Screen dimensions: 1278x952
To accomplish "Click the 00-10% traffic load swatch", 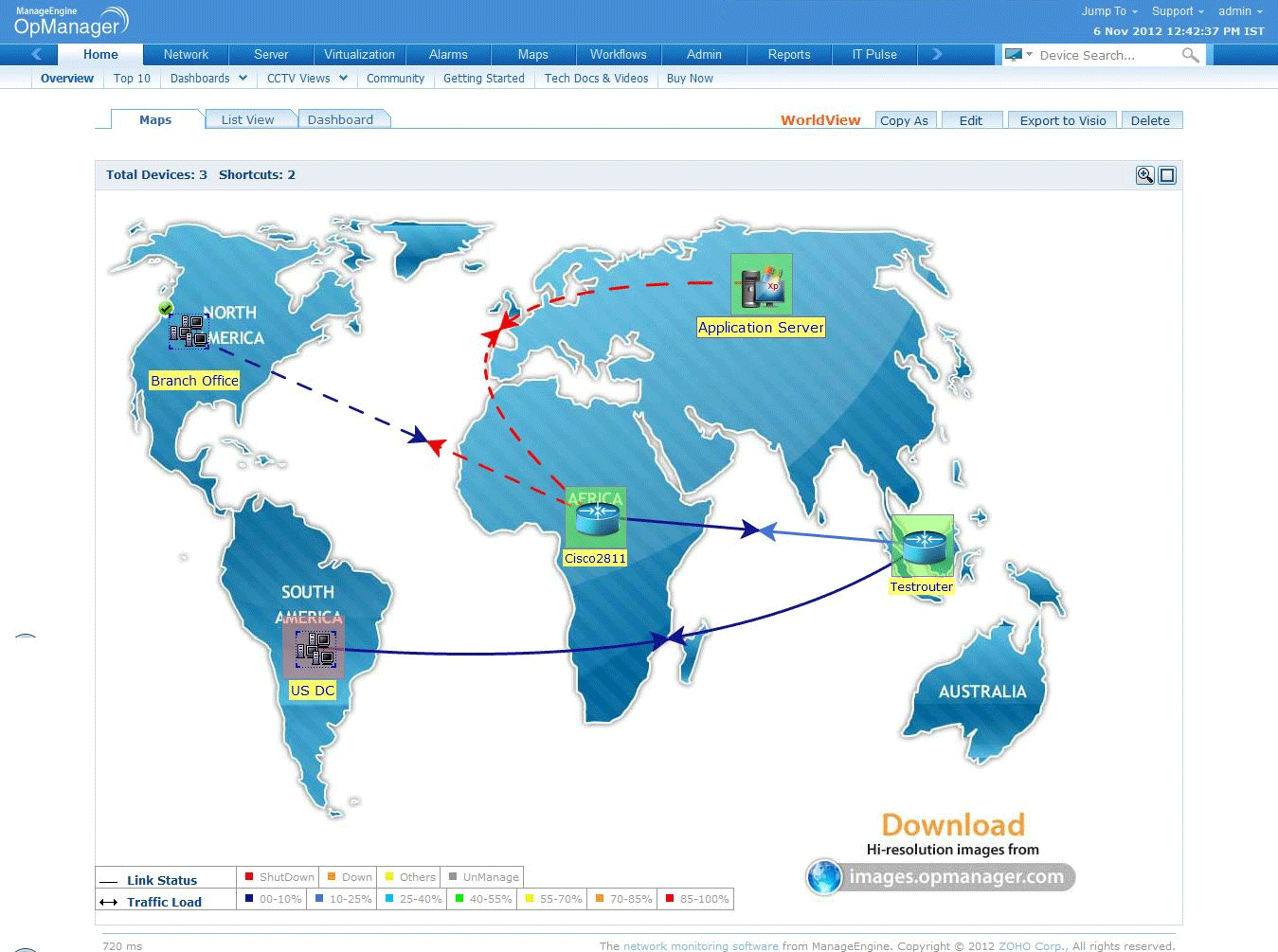I will pos(249,899).
